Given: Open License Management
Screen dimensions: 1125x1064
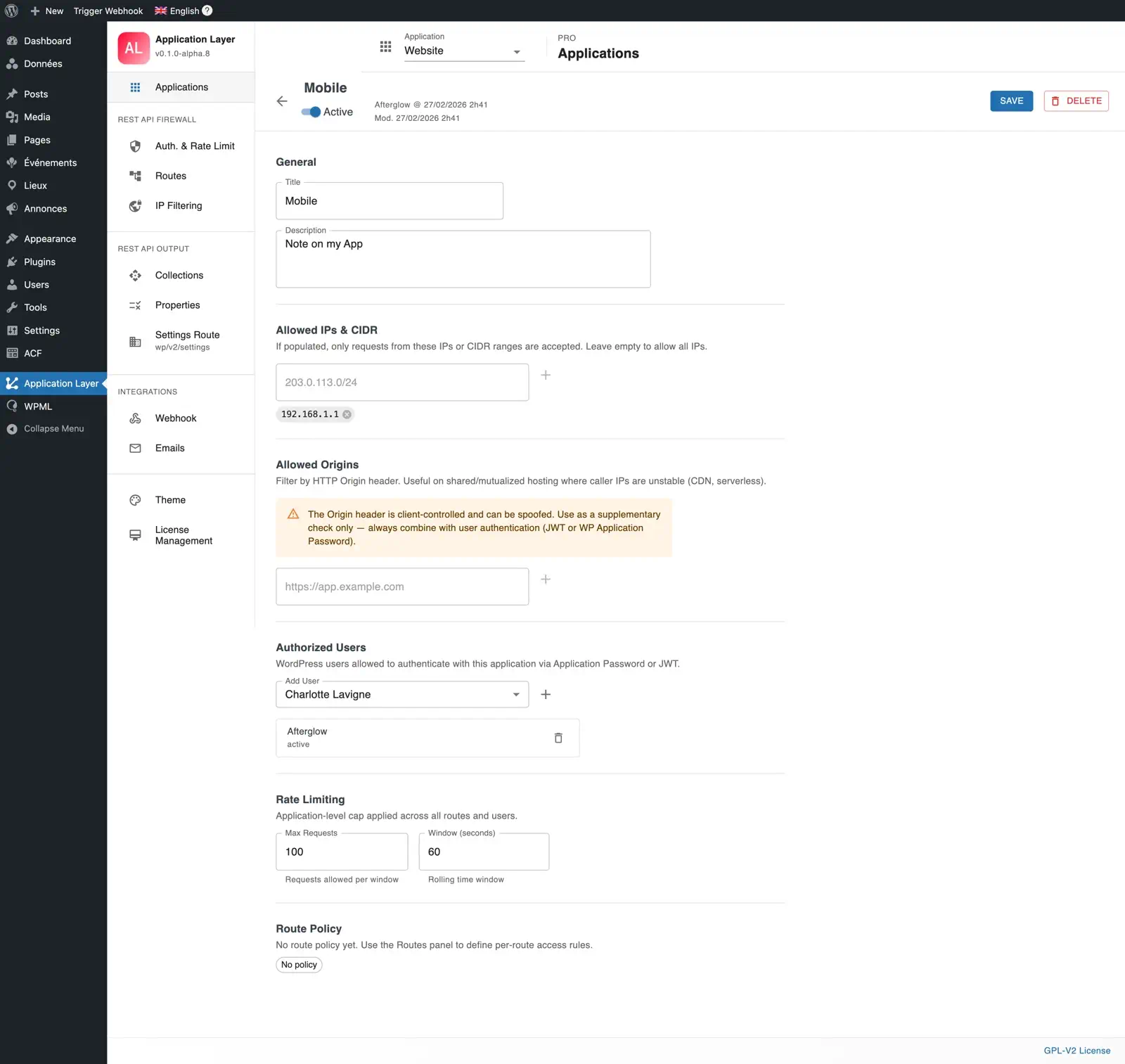Looking at the screenshot, I should tap(183, 534).
